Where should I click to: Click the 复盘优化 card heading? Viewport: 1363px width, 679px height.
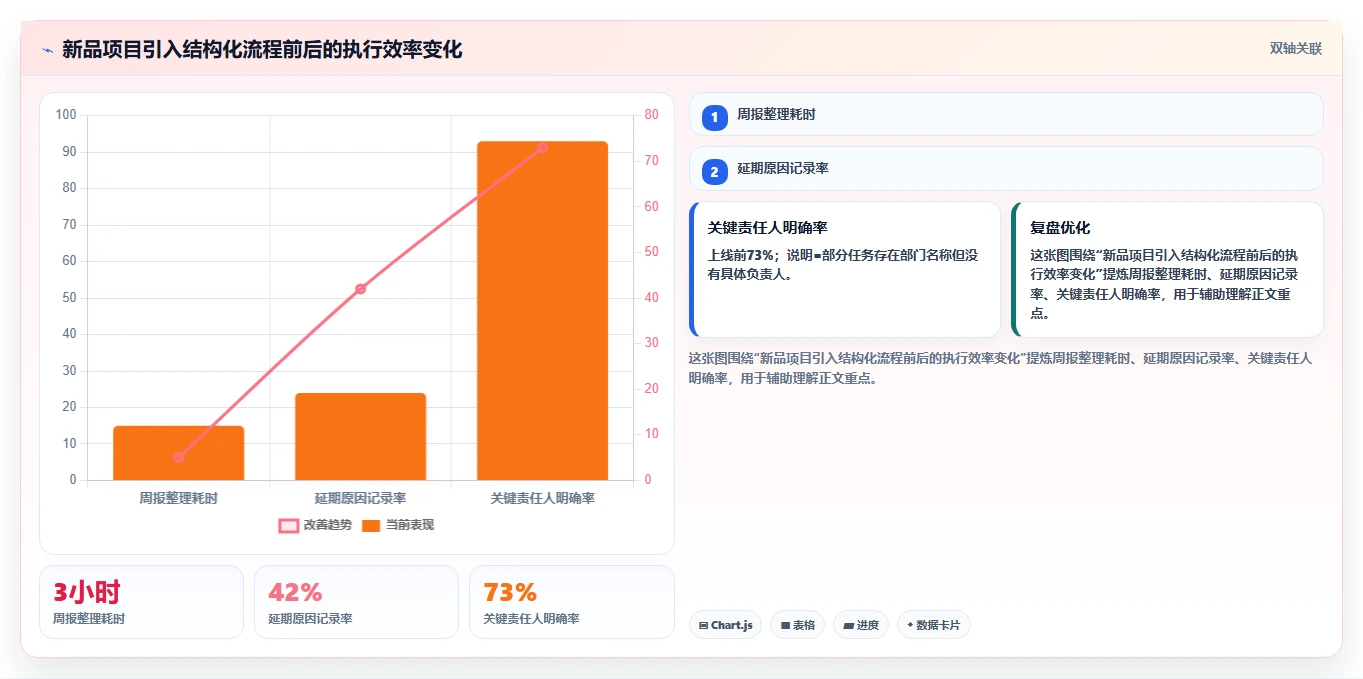[1060, 228]
